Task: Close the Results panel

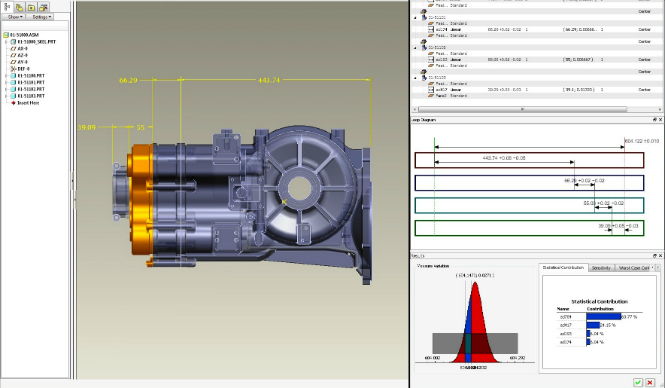Action: click(x=660, y=256)
